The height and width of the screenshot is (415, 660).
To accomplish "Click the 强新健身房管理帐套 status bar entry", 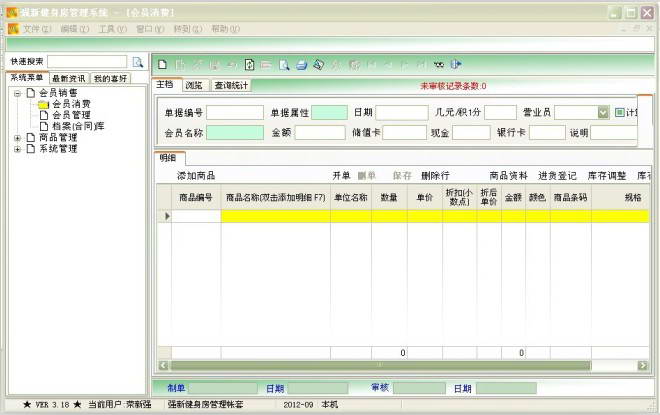I will tap(205, 404).
